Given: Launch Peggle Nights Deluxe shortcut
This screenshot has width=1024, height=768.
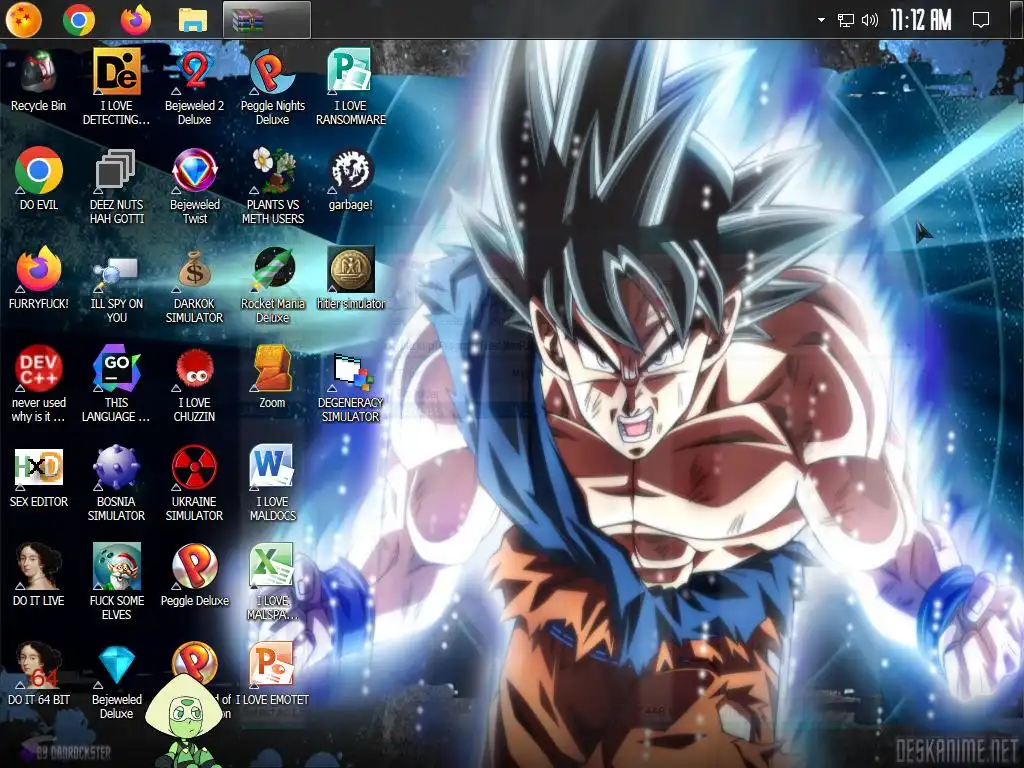Looking at the screenshot, I should [x=272, y=88].
